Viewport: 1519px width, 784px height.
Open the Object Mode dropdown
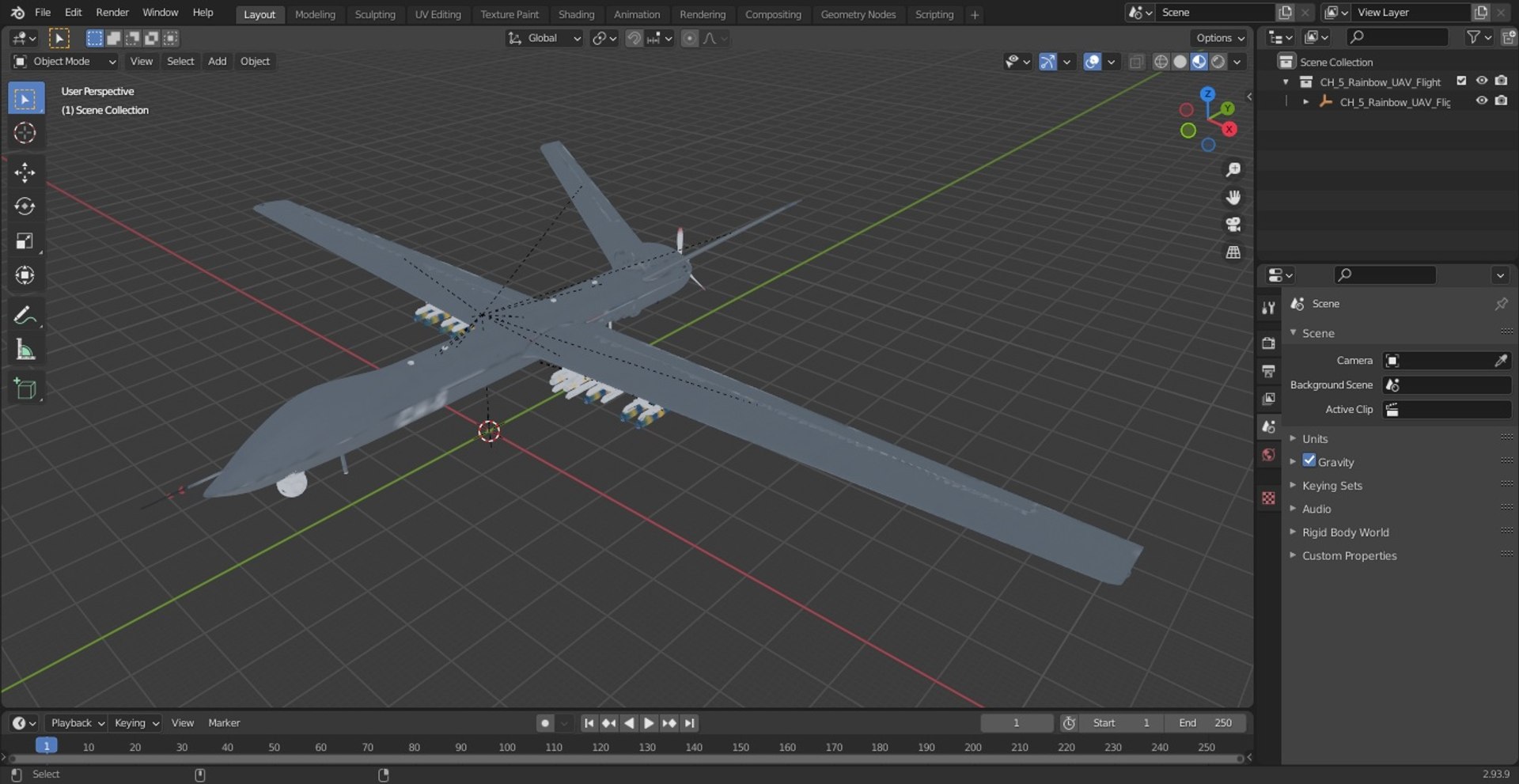click(x=64, y=62)
